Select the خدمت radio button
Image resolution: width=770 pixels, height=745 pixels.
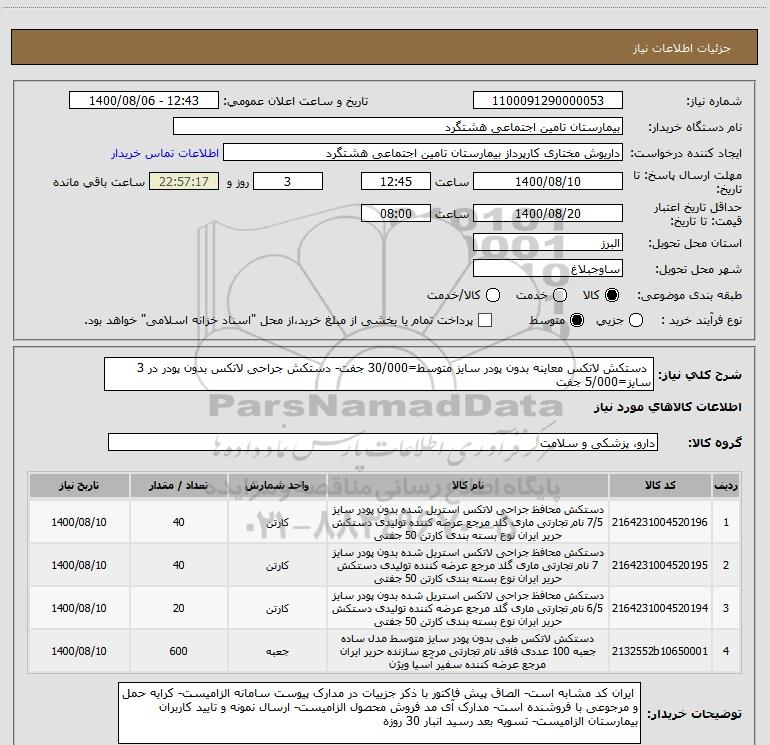tap(560, 295)
